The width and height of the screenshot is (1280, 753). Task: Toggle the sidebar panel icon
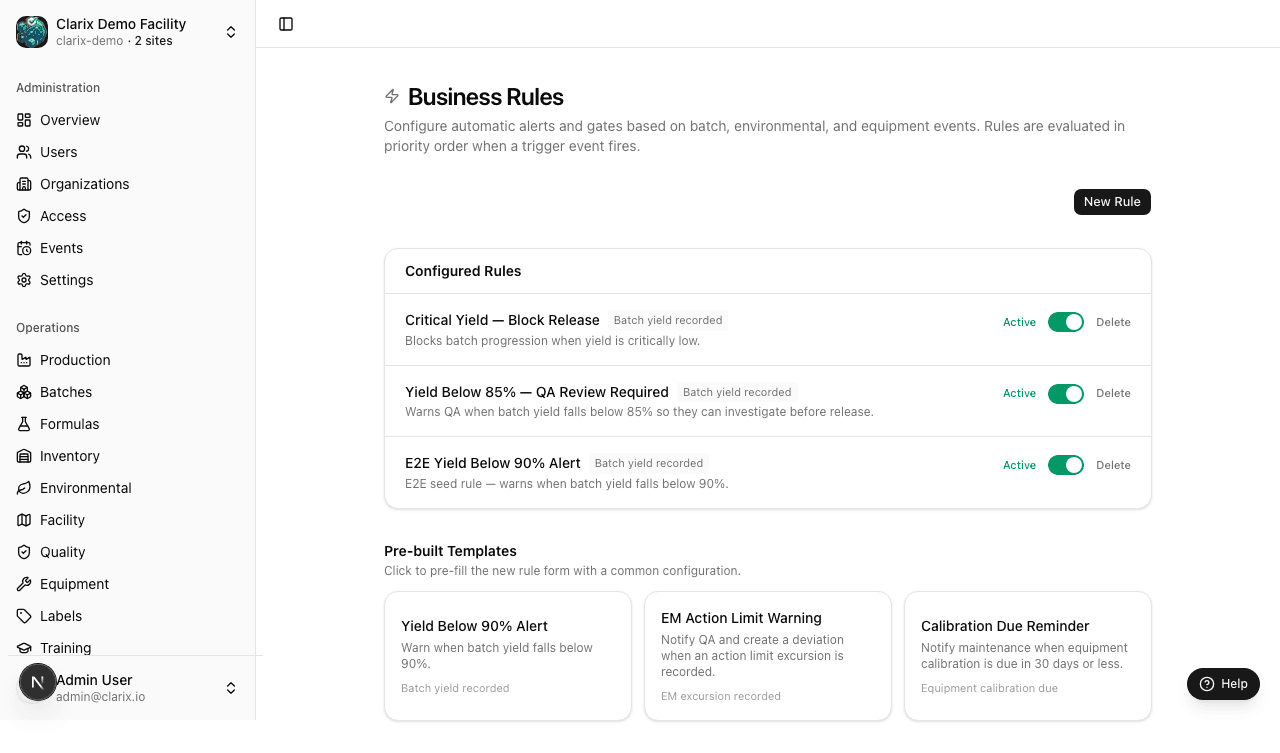(x=286, y=24)
